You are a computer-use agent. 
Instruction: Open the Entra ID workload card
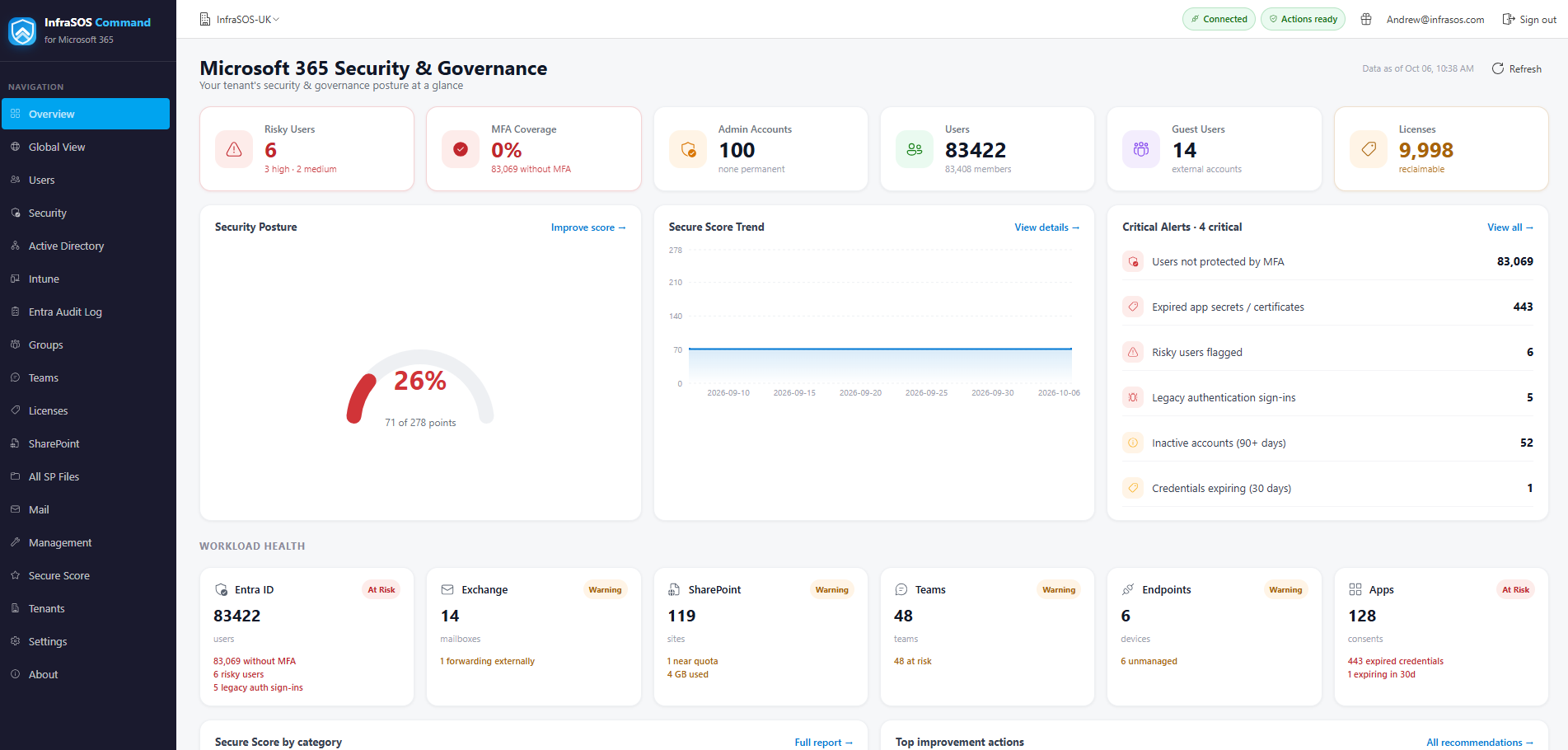(307, 636)
